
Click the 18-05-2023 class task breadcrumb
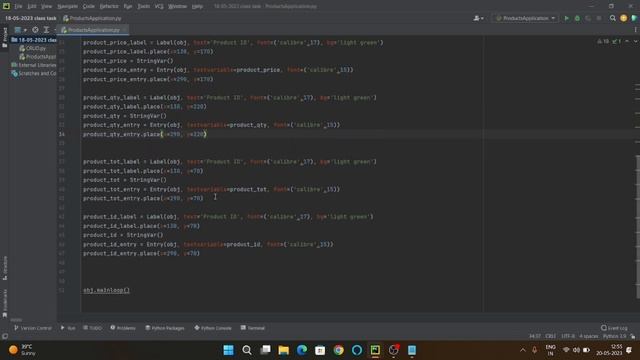point(31,18)
